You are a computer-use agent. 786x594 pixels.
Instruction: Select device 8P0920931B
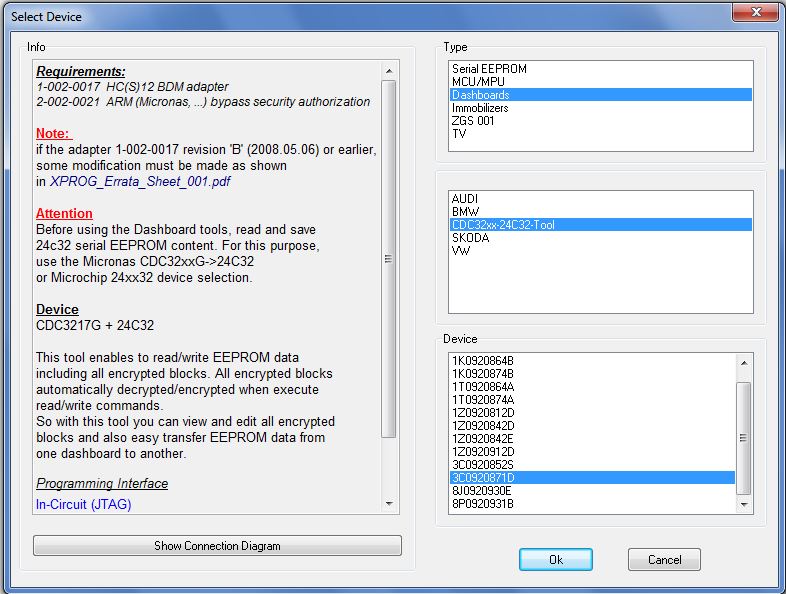[x=593, y=504]
